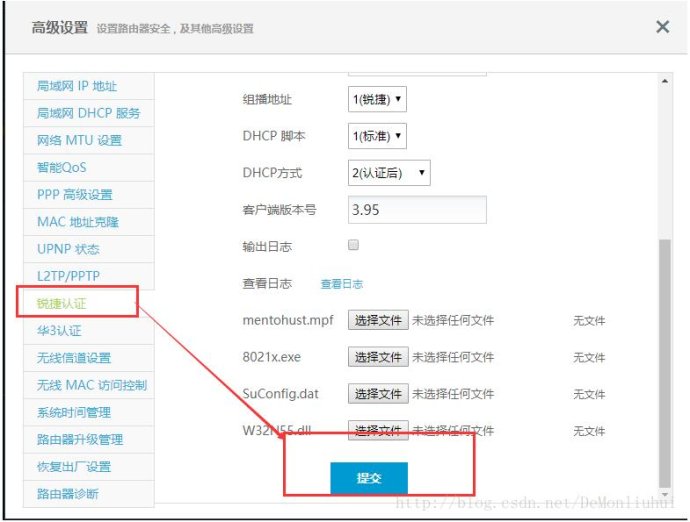The width and height of the screenshot is (690, 522).
Task: Close the 高级设置 dialog with X
Action: tap(662, 27)
